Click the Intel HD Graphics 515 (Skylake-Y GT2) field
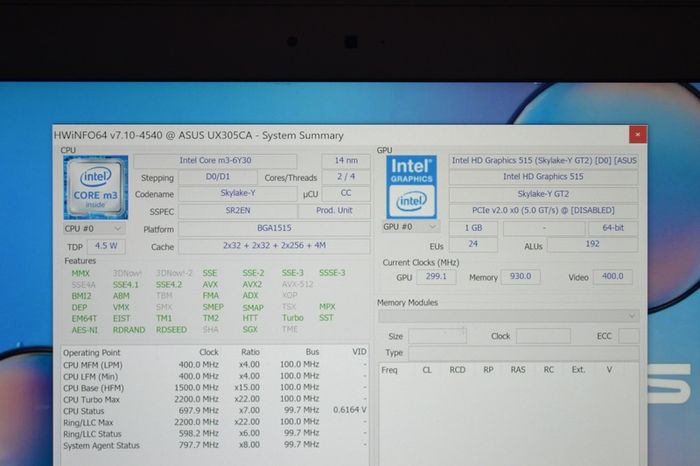The height and width of the screenshot is (466, 700). pos(543,161)
